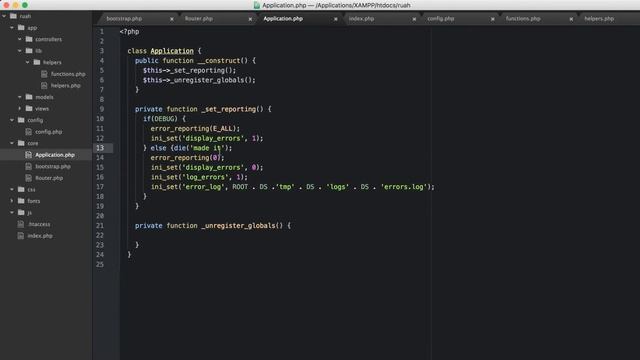Open bootstrap.php from the sidebar

coord(53,166)
